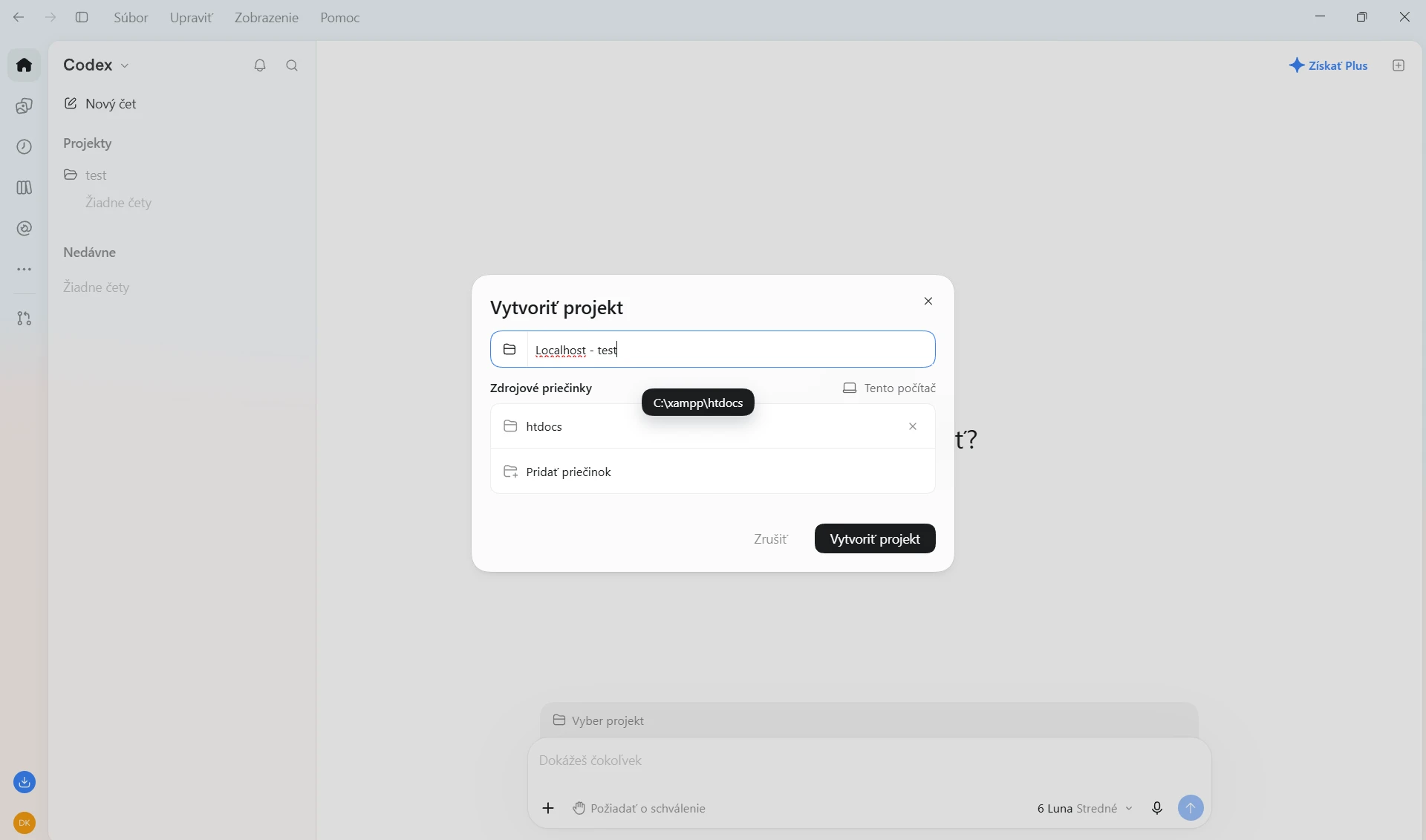The image size is (1426, 840).
Task: Expand the Codex dropdown chevron
Action: tap(125, 66)
